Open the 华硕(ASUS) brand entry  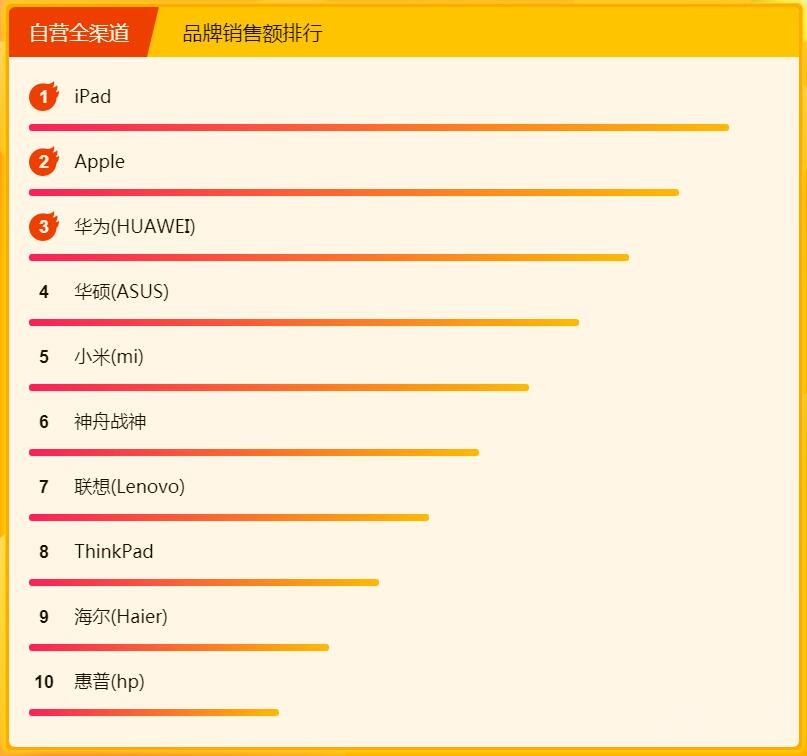point(122,292)
